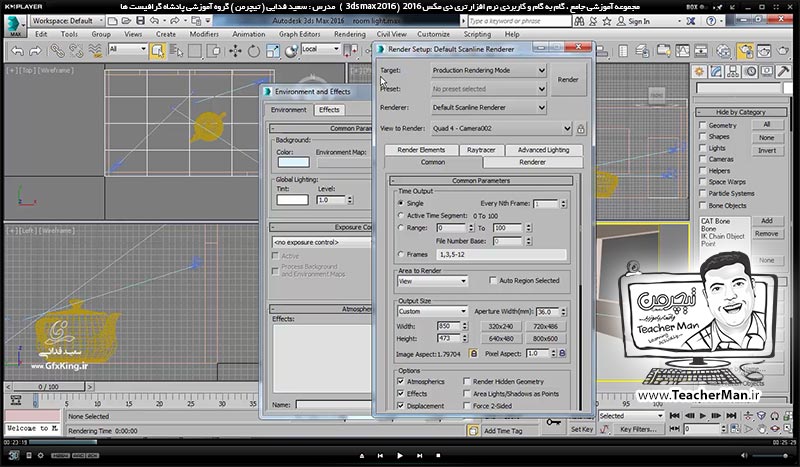Open the Hierarchy command panel tab
The width and height of the screenshot is (800, 467).
[x=733, y=72]
